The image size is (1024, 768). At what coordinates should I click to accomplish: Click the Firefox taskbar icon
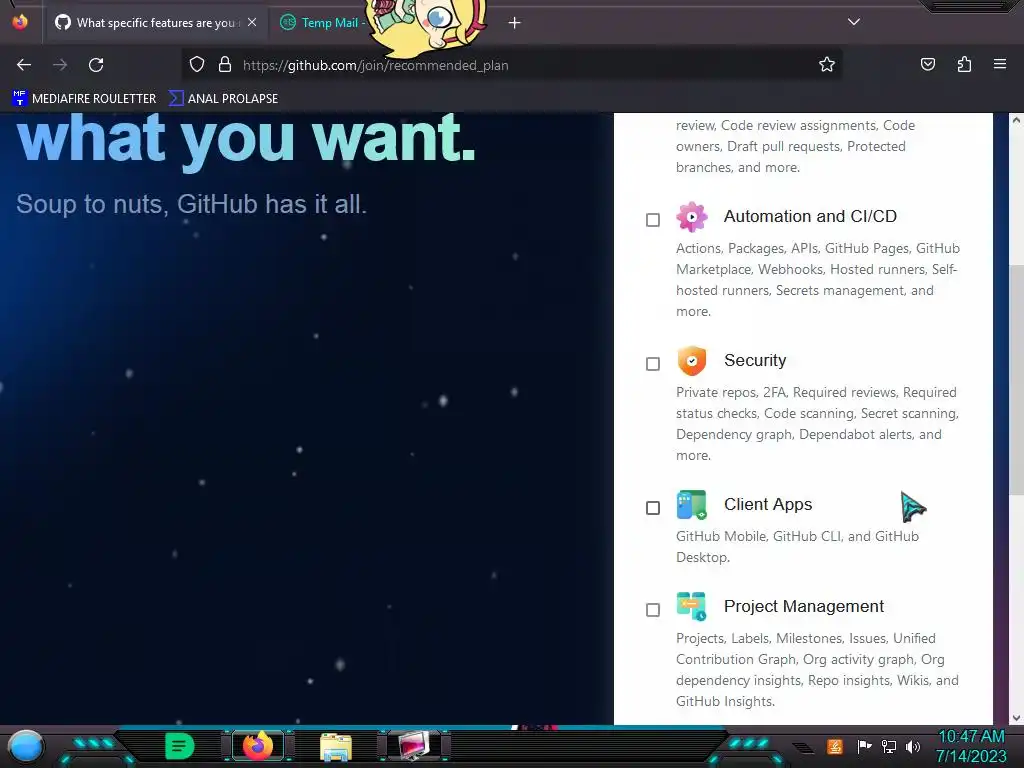(x=257, y=746)
